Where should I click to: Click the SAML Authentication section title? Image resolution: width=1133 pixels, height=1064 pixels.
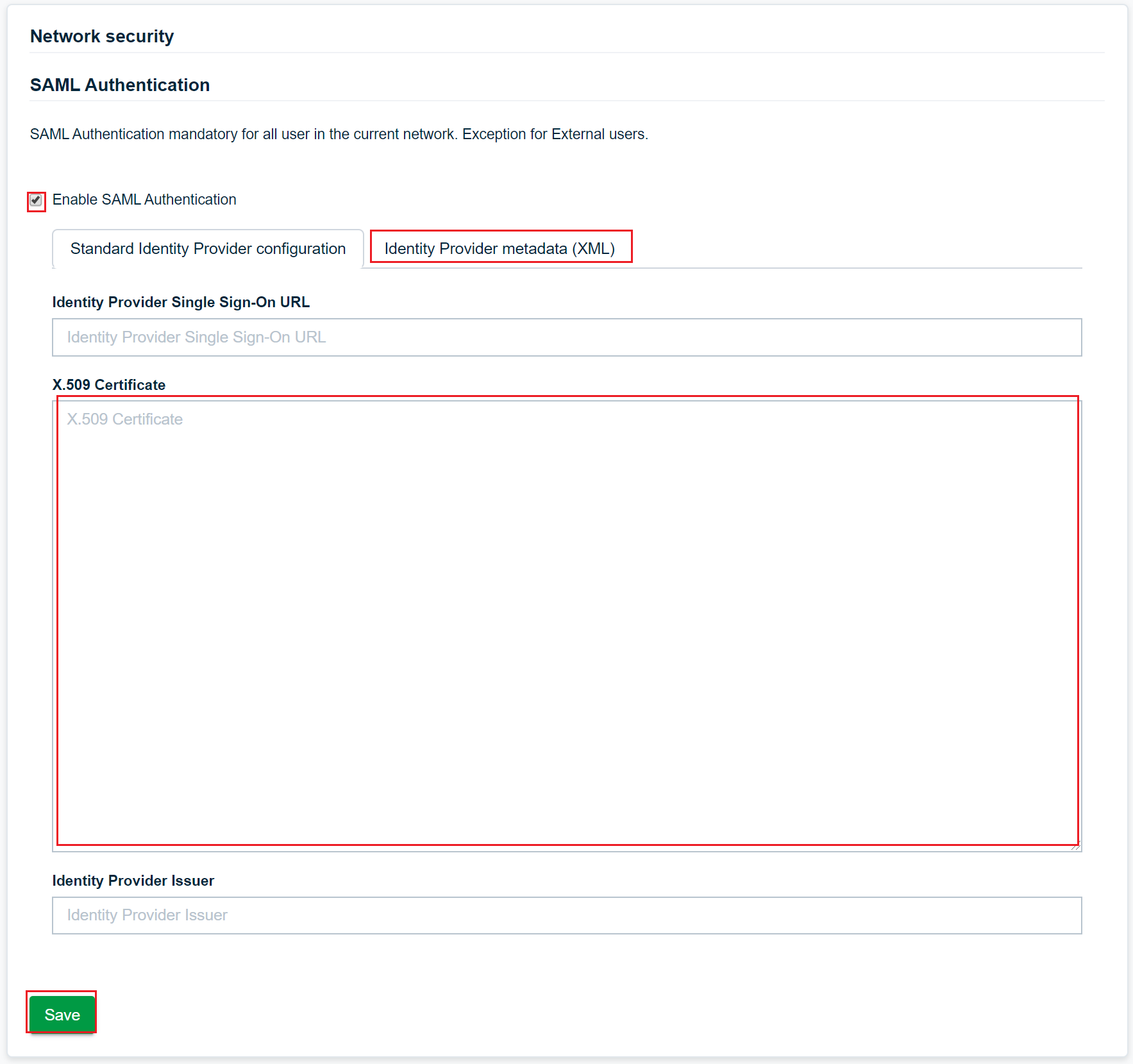(x=119, y=85)
